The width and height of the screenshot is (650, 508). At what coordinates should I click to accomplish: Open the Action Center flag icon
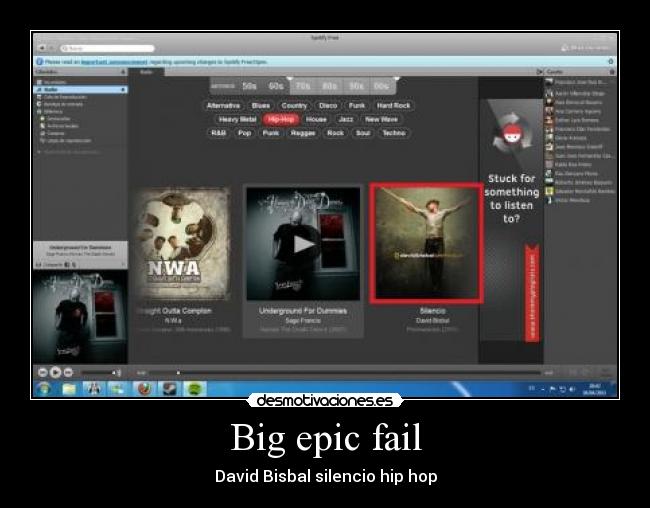click(553, 389)
